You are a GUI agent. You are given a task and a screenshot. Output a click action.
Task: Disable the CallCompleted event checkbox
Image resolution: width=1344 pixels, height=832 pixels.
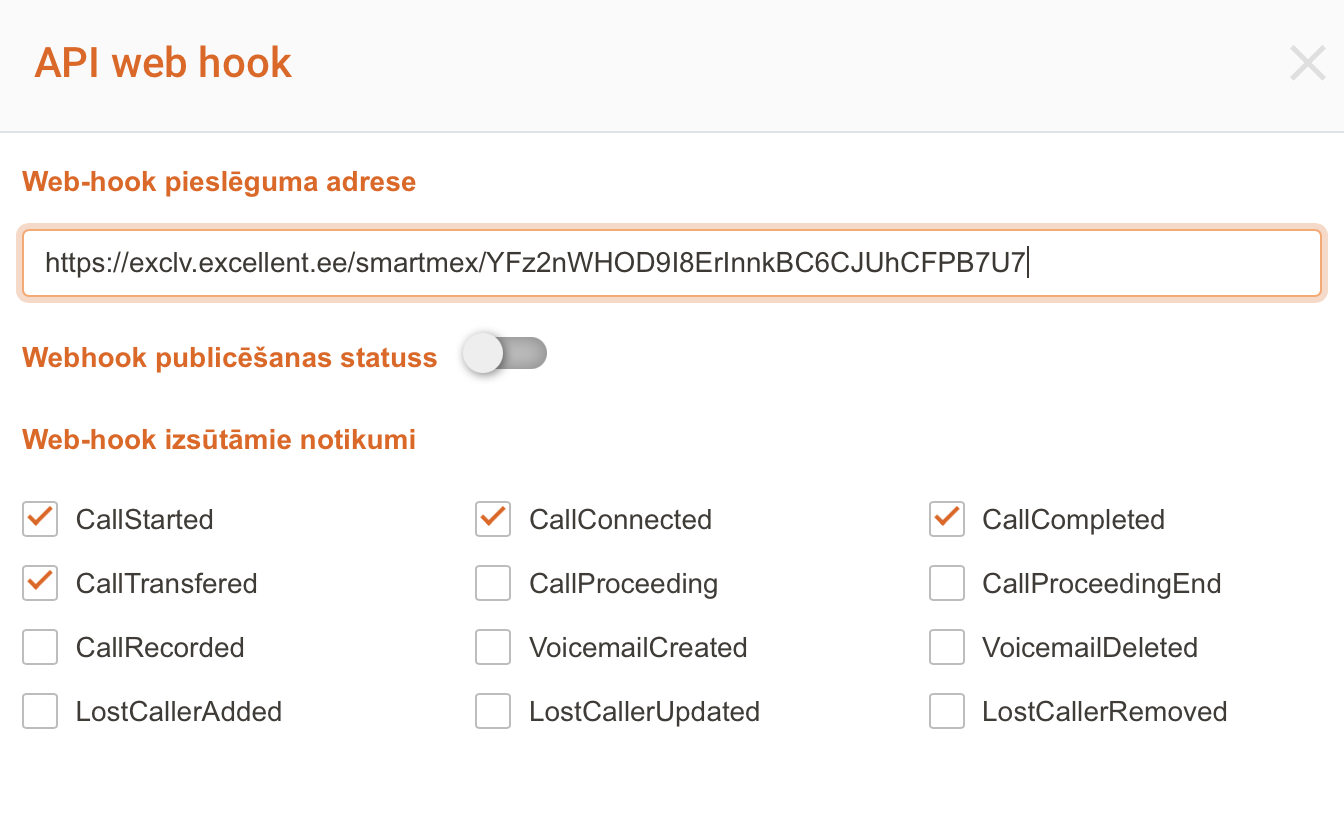[x=946, y=520]
